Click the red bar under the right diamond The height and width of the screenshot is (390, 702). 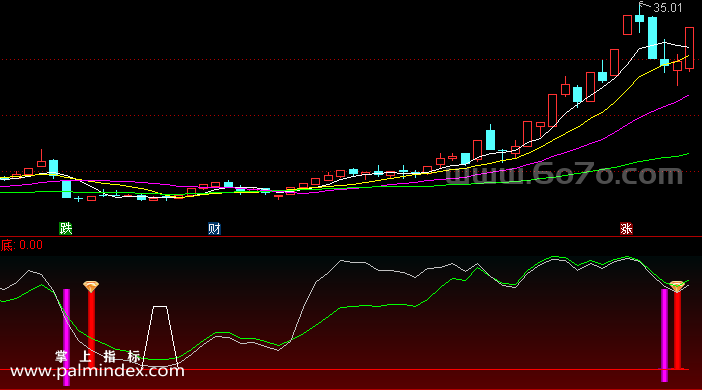pyautogui.click(x=677, y=330)
